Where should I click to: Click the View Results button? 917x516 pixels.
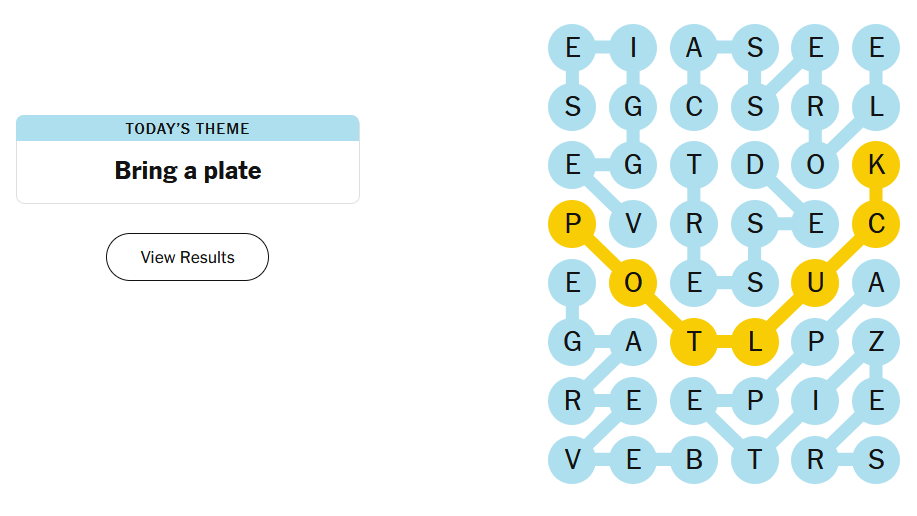coord(187,257)
